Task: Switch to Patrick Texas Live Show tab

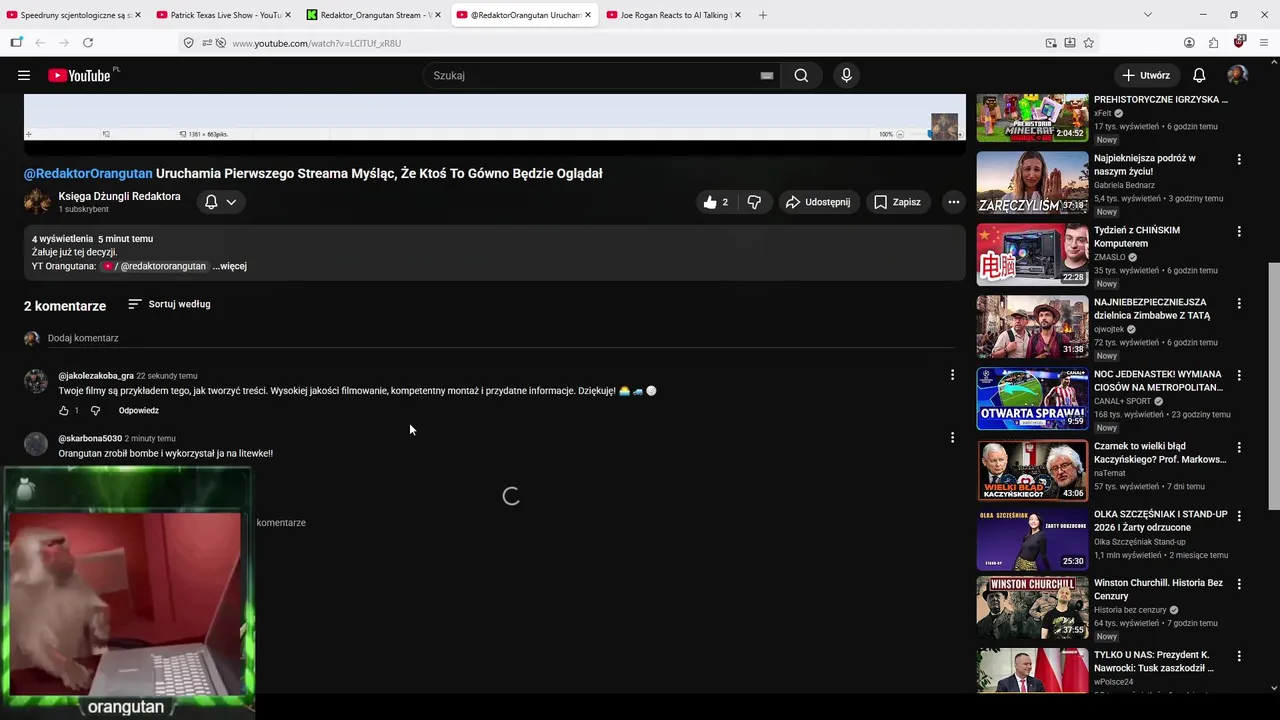Action: 222,15
